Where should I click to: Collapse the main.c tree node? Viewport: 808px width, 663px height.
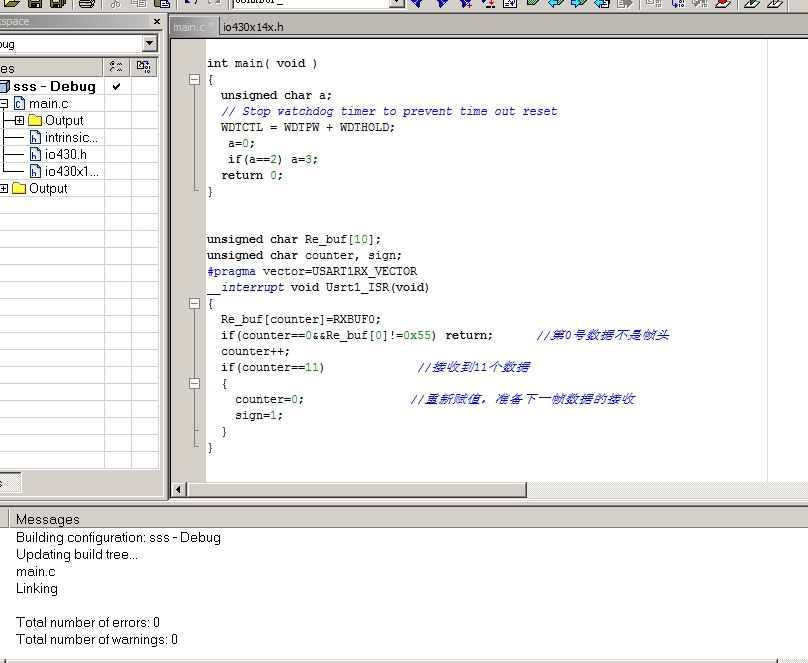pyautogui.click(x=4, y=104)
